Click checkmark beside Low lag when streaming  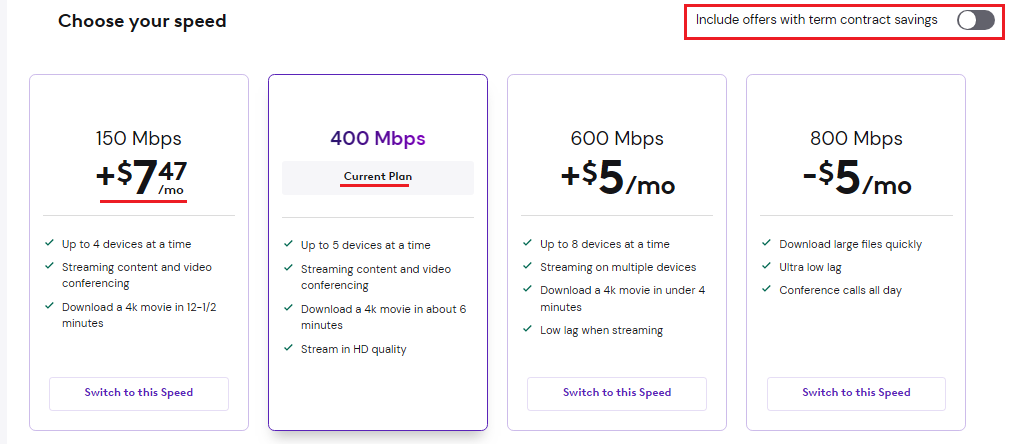point(527,329)
